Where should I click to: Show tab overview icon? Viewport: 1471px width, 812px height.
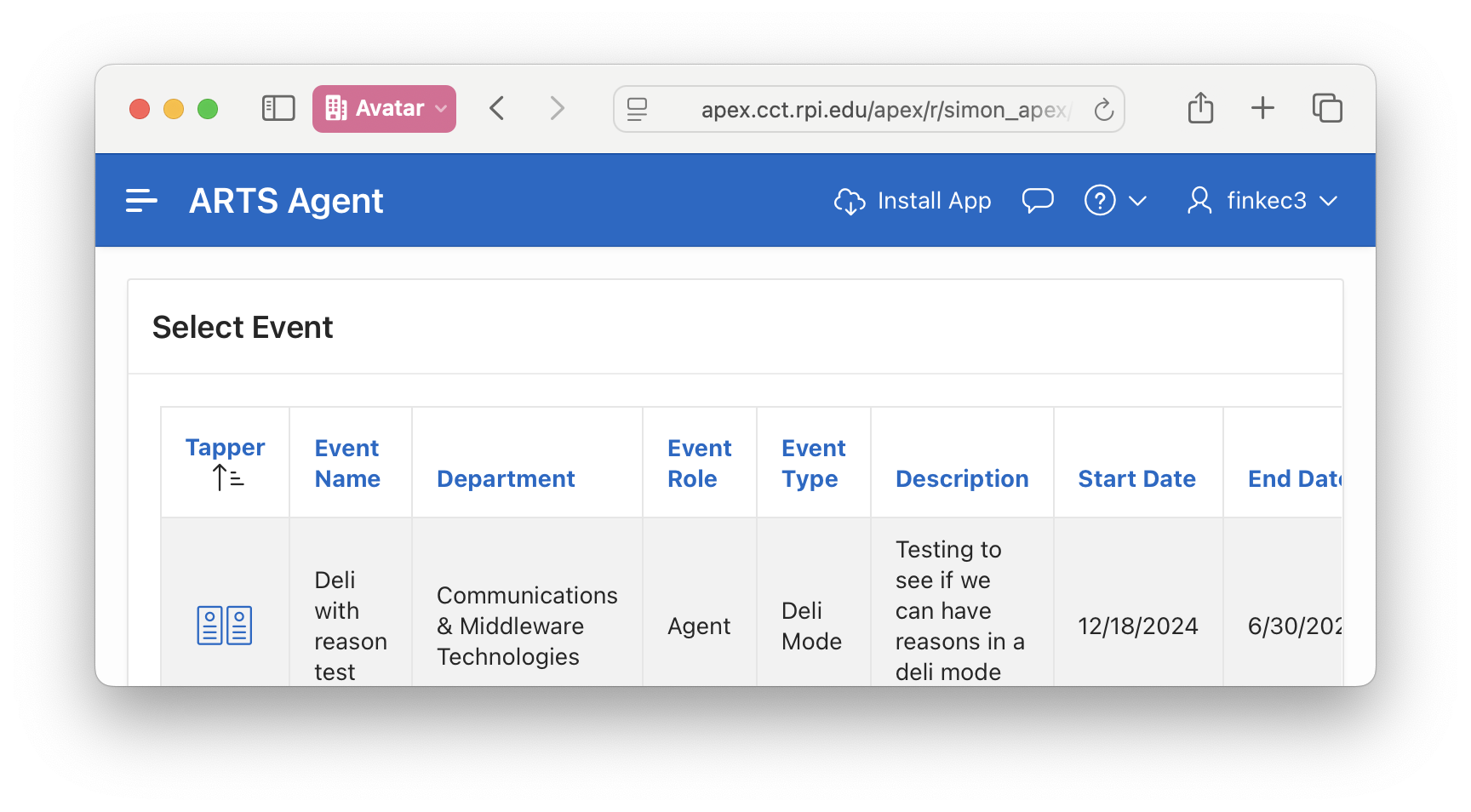[x=1327, y=108]
